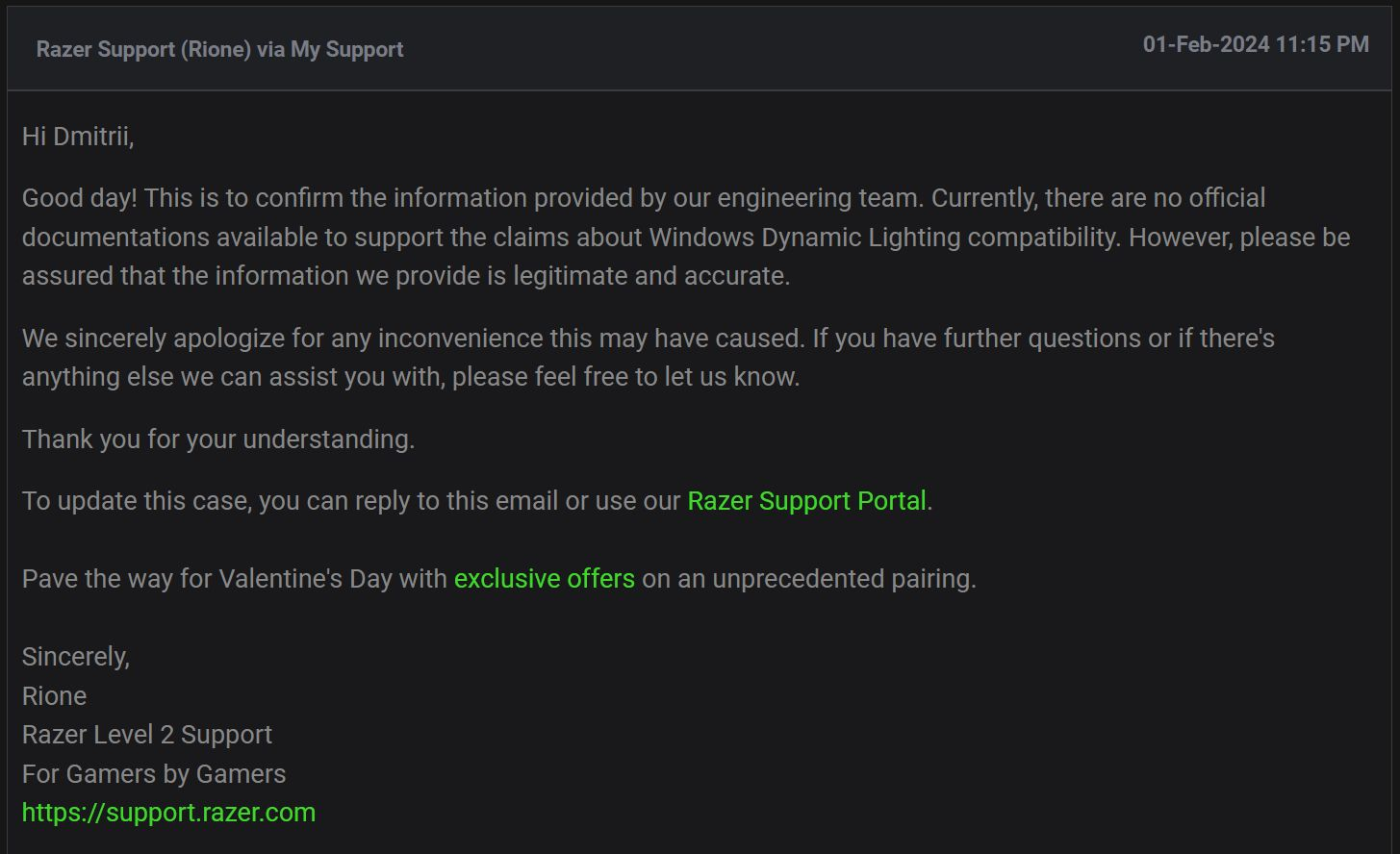Click the "Pave the way for Valentine's Day" text
Image resolution: width=1400 pixels, height=854 pixels.
pos(235,579)
